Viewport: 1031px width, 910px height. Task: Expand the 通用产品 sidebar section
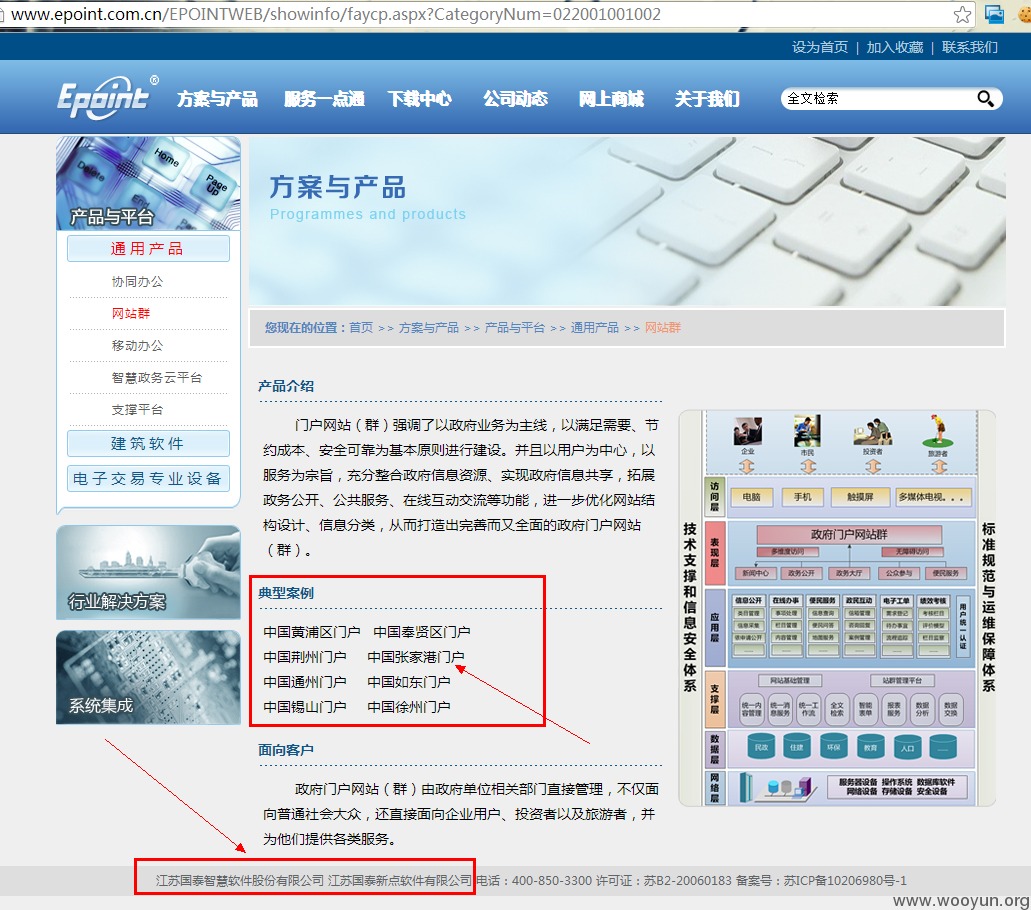[x=148, y=249]
